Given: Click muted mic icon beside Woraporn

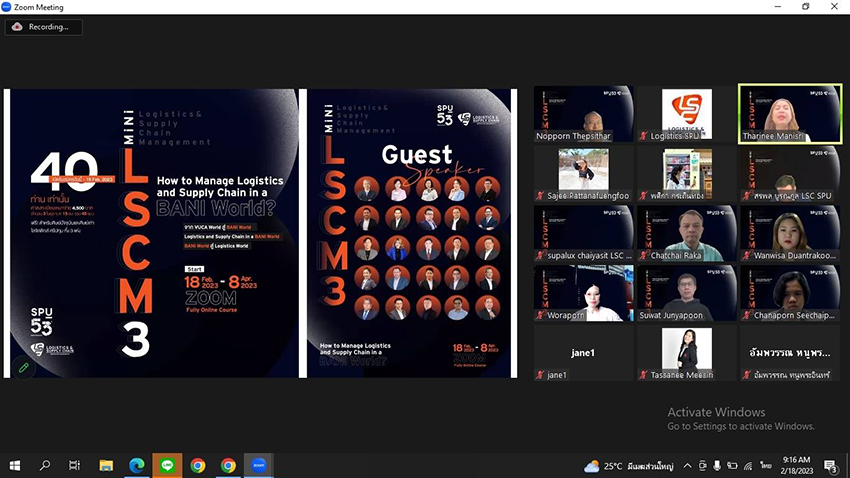Looking at the screenshot, I should point(540,315).
